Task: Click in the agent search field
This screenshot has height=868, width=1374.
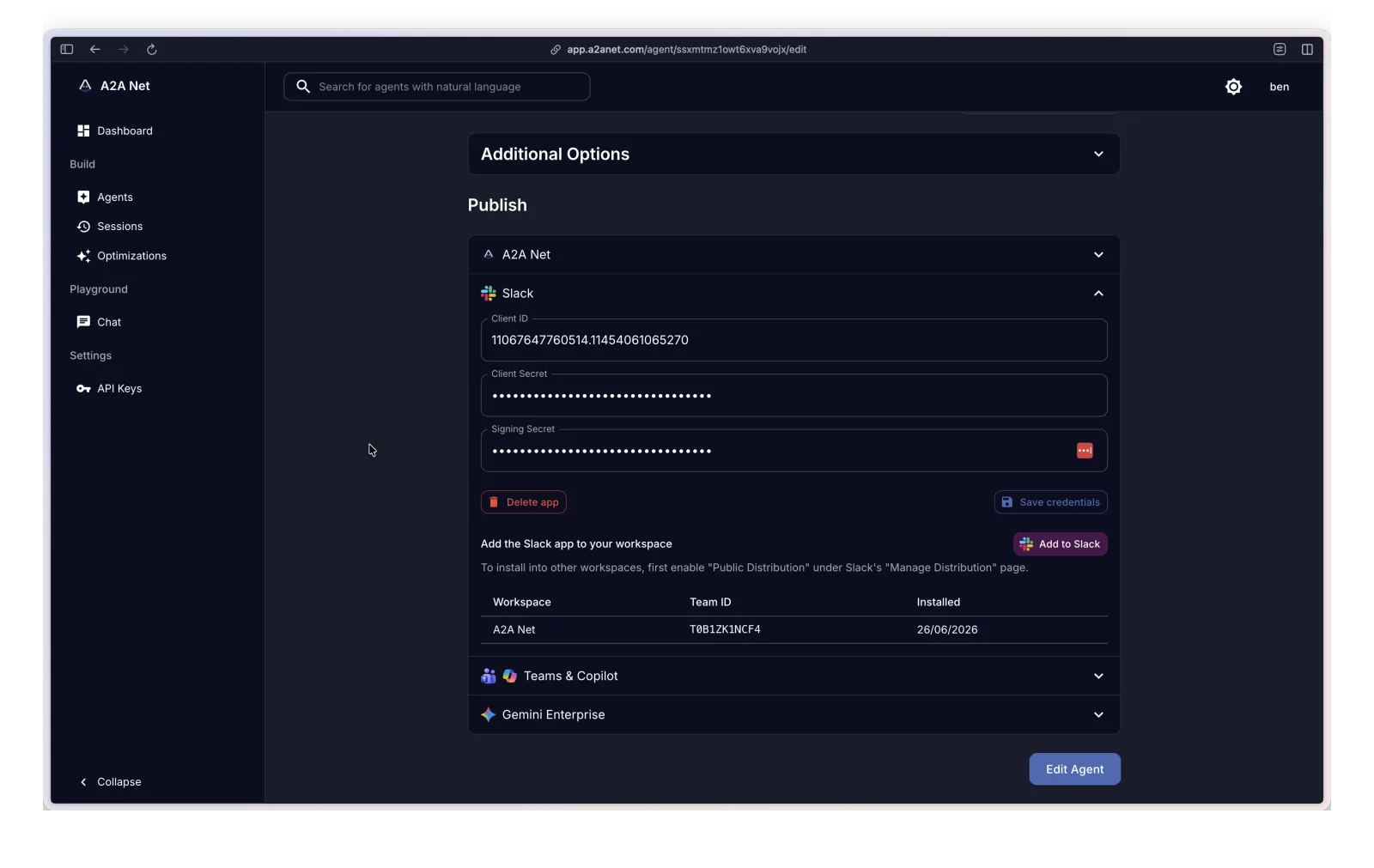Action: point(437,87)
